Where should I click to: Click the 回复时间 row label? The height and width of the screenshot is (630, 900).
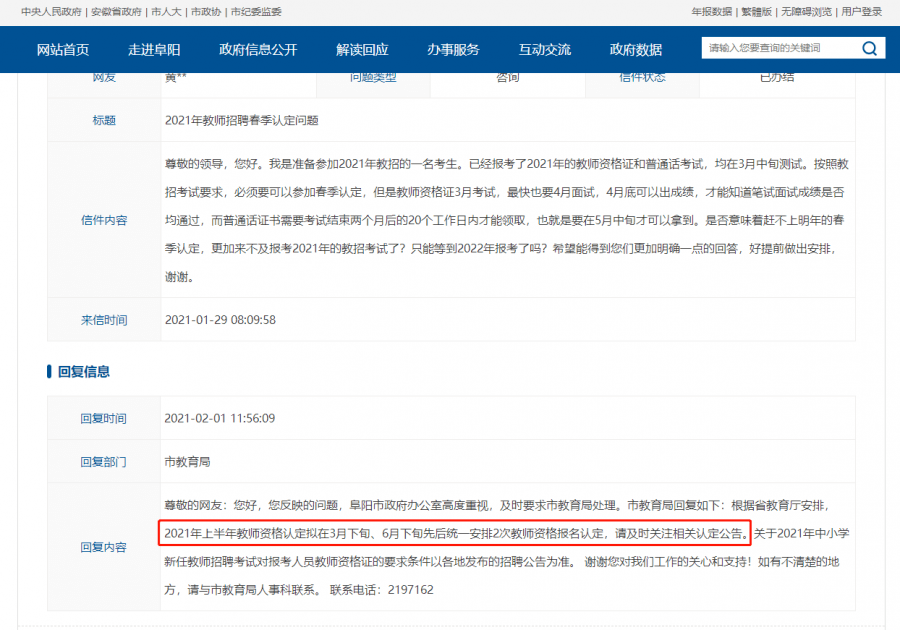tap(103, 418)
